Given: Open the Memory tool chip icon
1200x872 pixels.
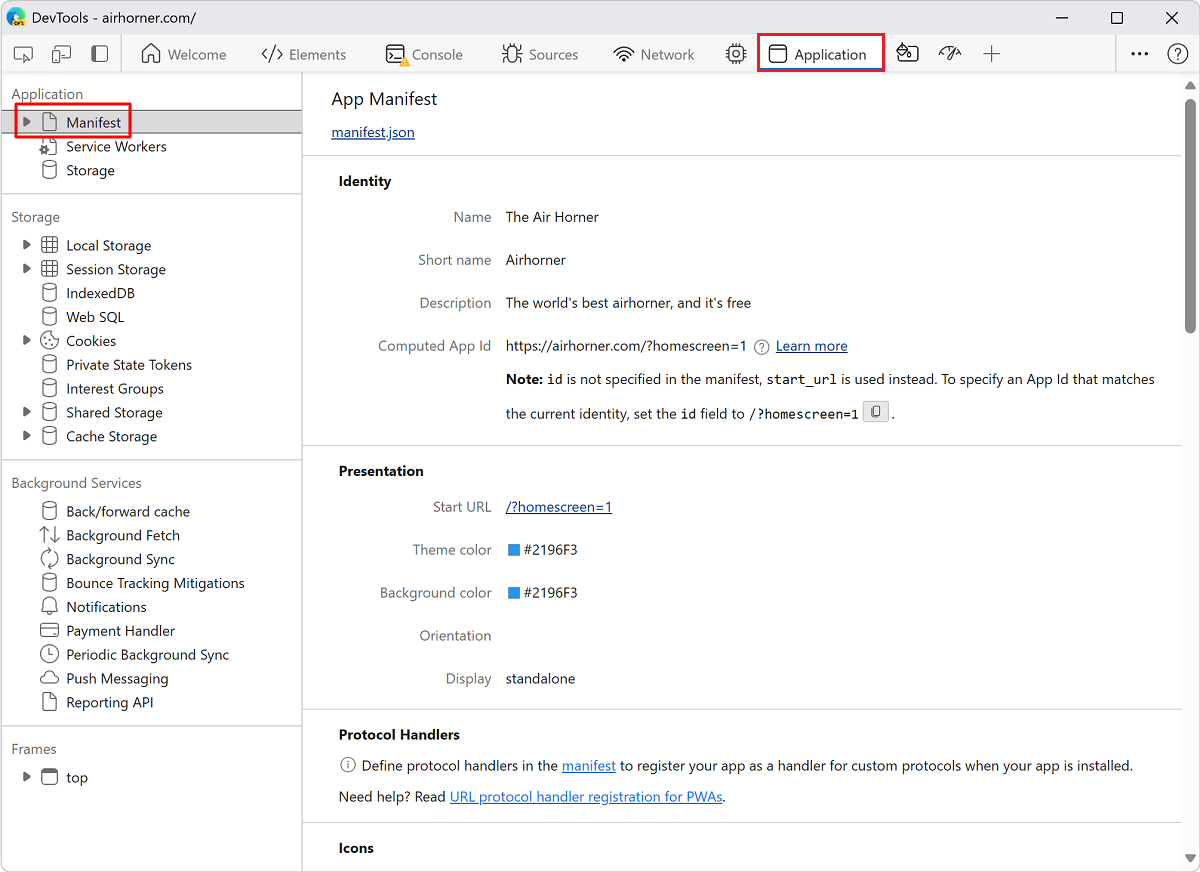Looking at the screenshot, I should click(x=736, y=54).
